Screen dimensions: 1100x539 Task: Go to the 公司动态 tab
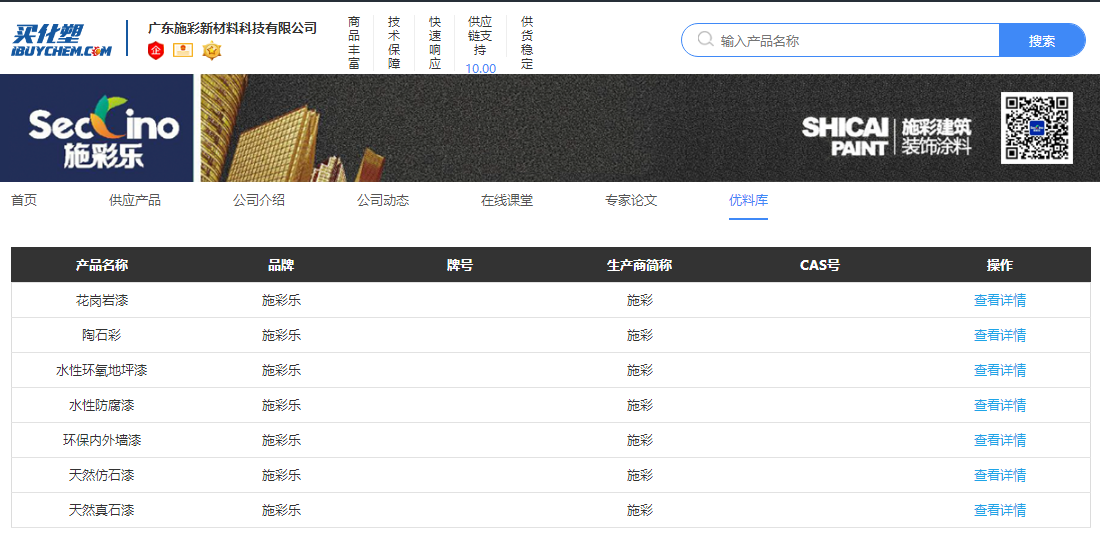[x=383, y=201]
